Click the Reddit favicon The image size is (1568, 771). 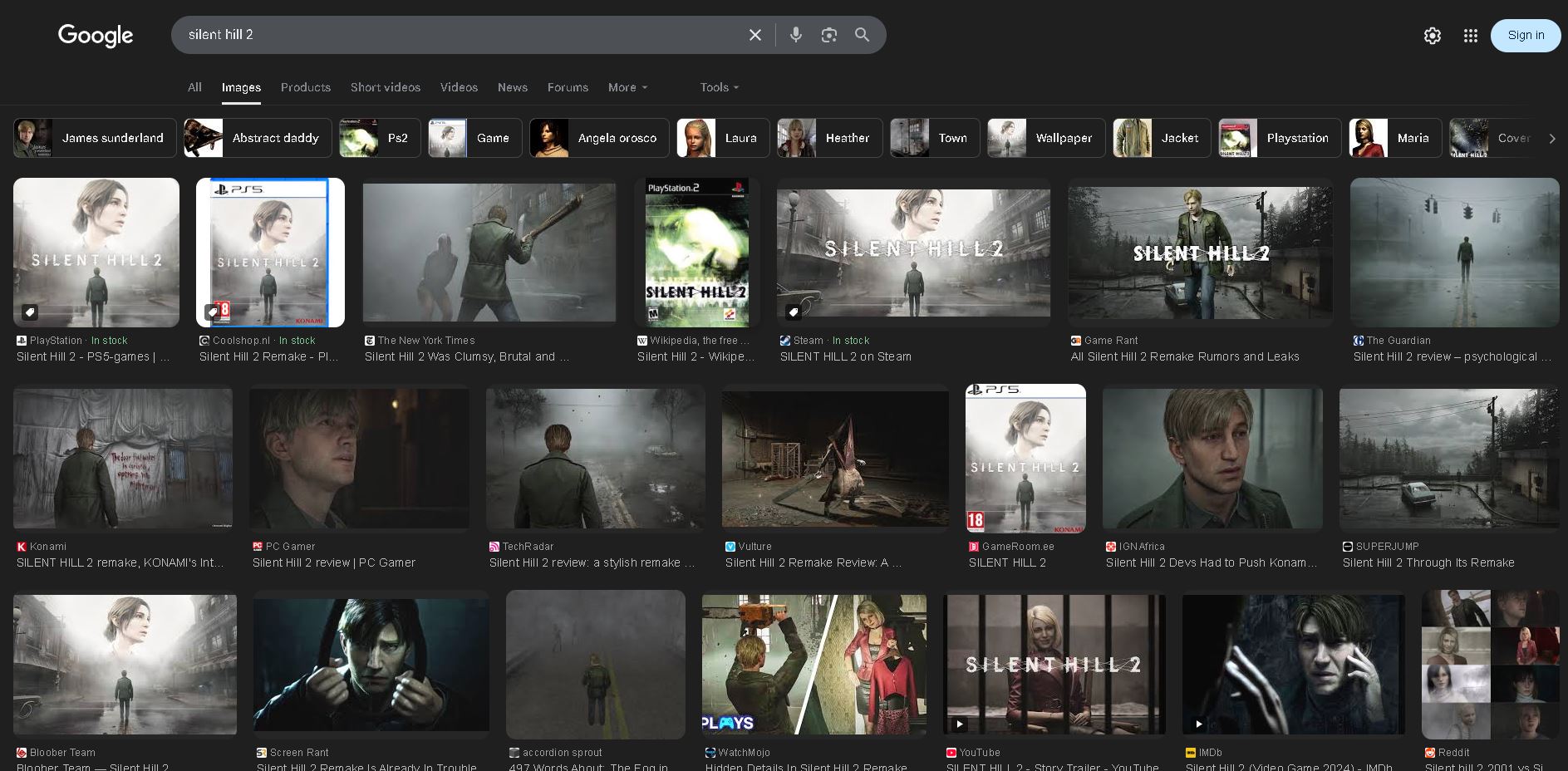point(1430,753)
